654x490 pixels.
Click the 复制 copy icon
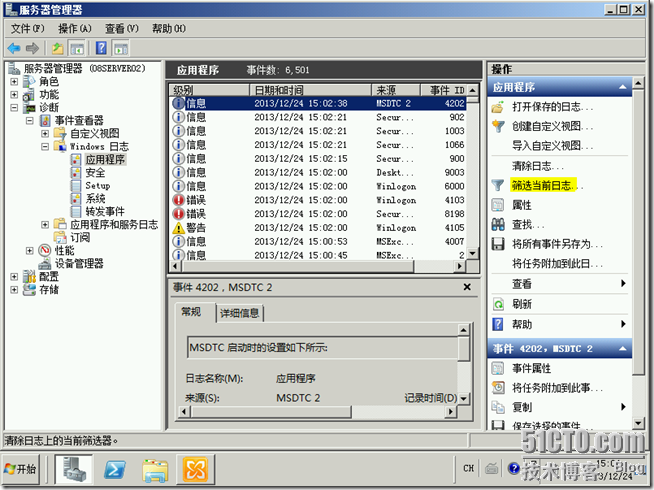(498, 407)
